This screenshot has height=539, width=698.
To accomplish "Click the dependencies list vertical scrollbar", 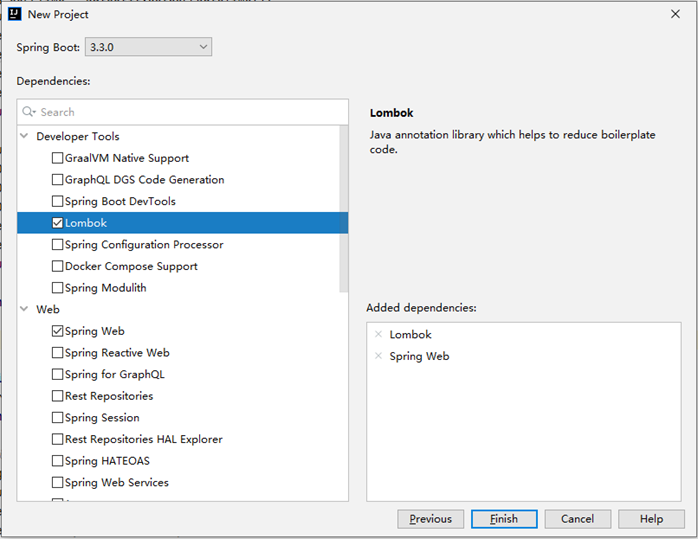I will tap(343, 209).
